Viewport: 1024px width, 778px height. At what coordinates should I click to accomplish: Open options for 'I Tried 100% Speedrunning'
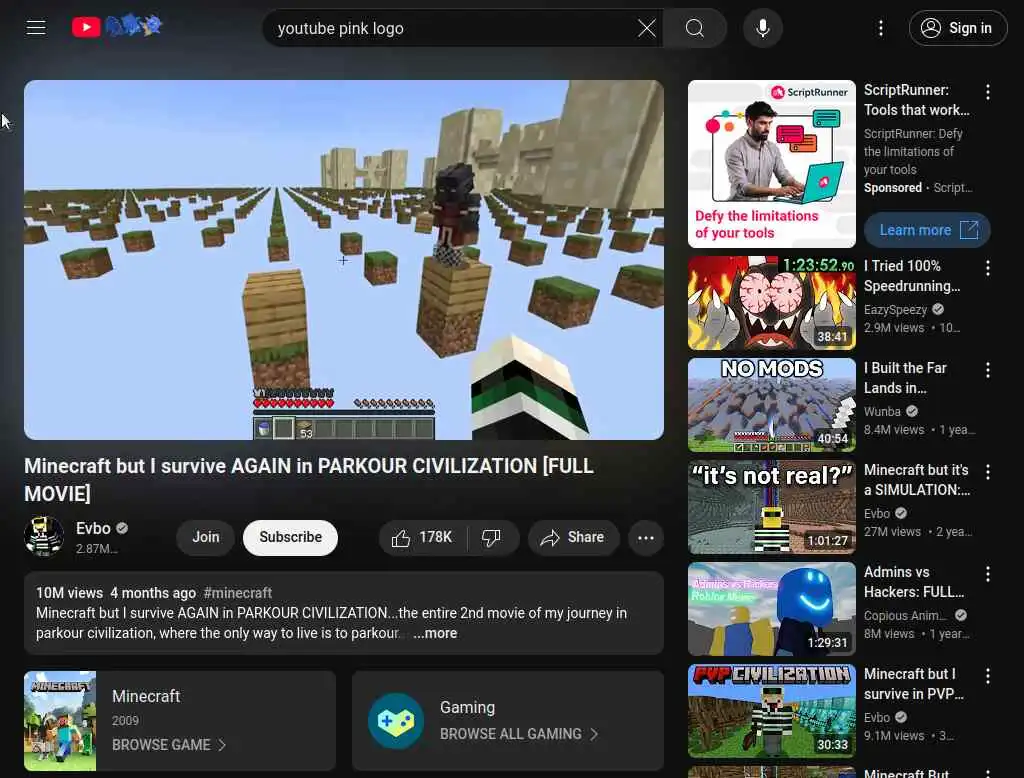pos(987,268)
